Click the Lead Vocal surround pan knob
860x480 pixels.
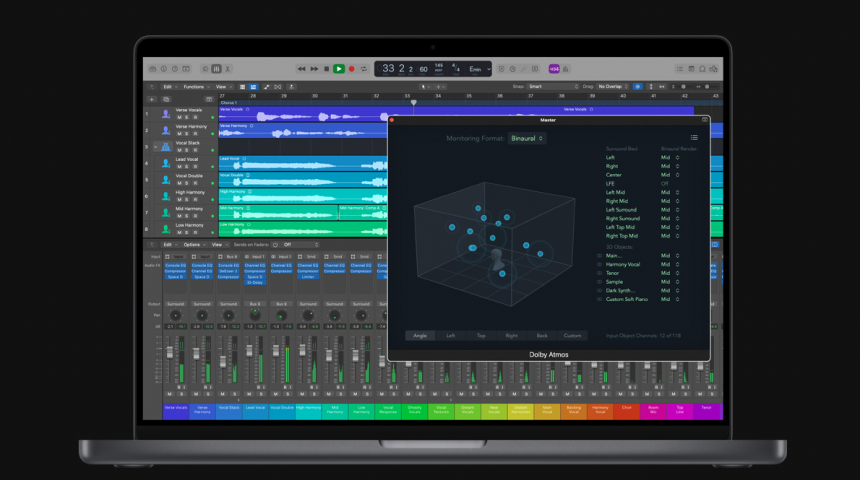tap(255, 315)
